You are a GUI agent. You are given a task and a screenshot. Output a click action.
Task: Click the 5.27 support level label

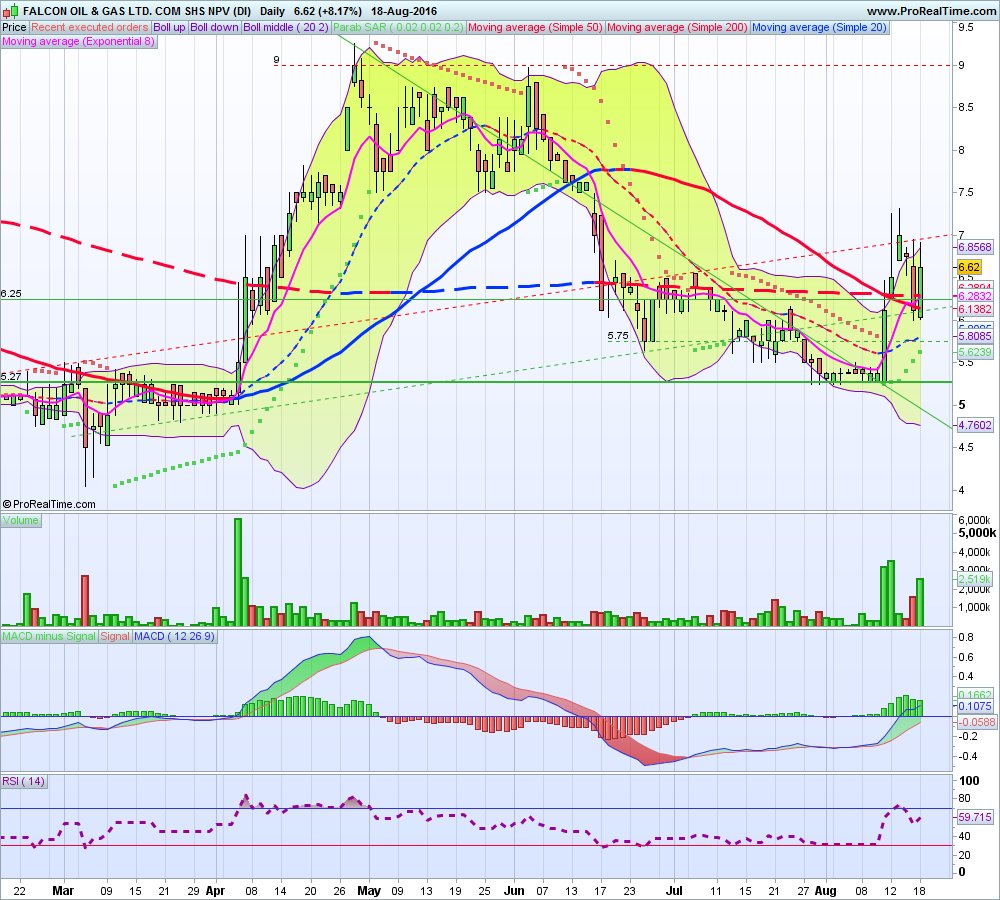click(x=11, y=377)
